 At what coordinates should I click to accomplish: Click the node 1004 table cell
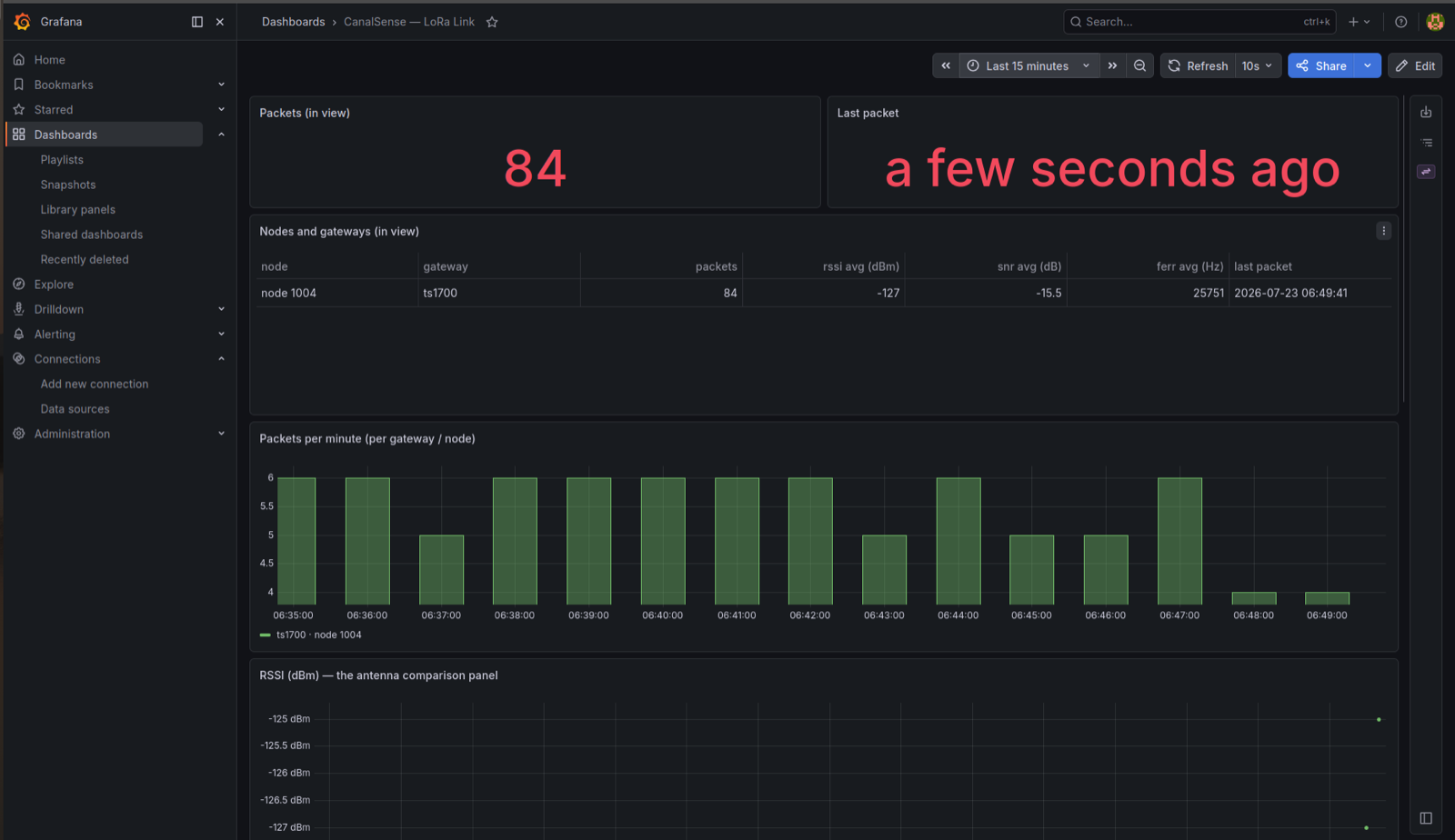[337, 293]
